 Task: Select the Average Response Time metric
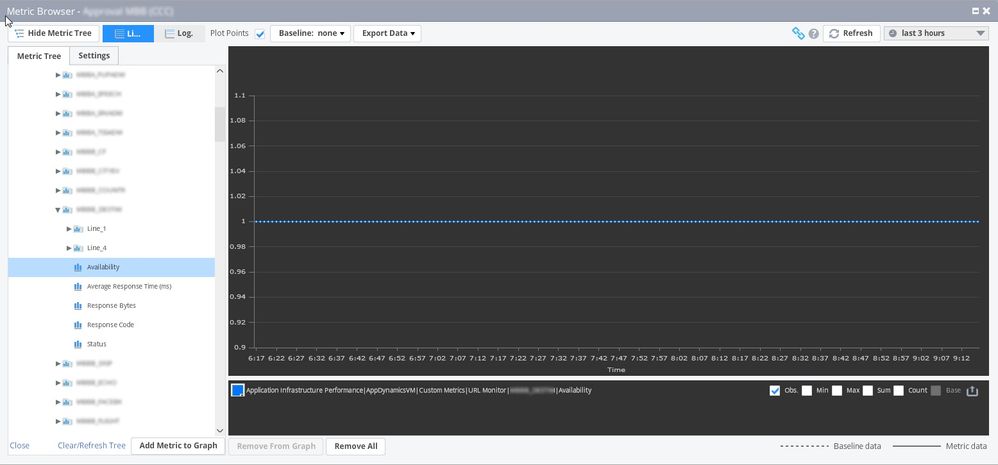(x=129, y=286)
